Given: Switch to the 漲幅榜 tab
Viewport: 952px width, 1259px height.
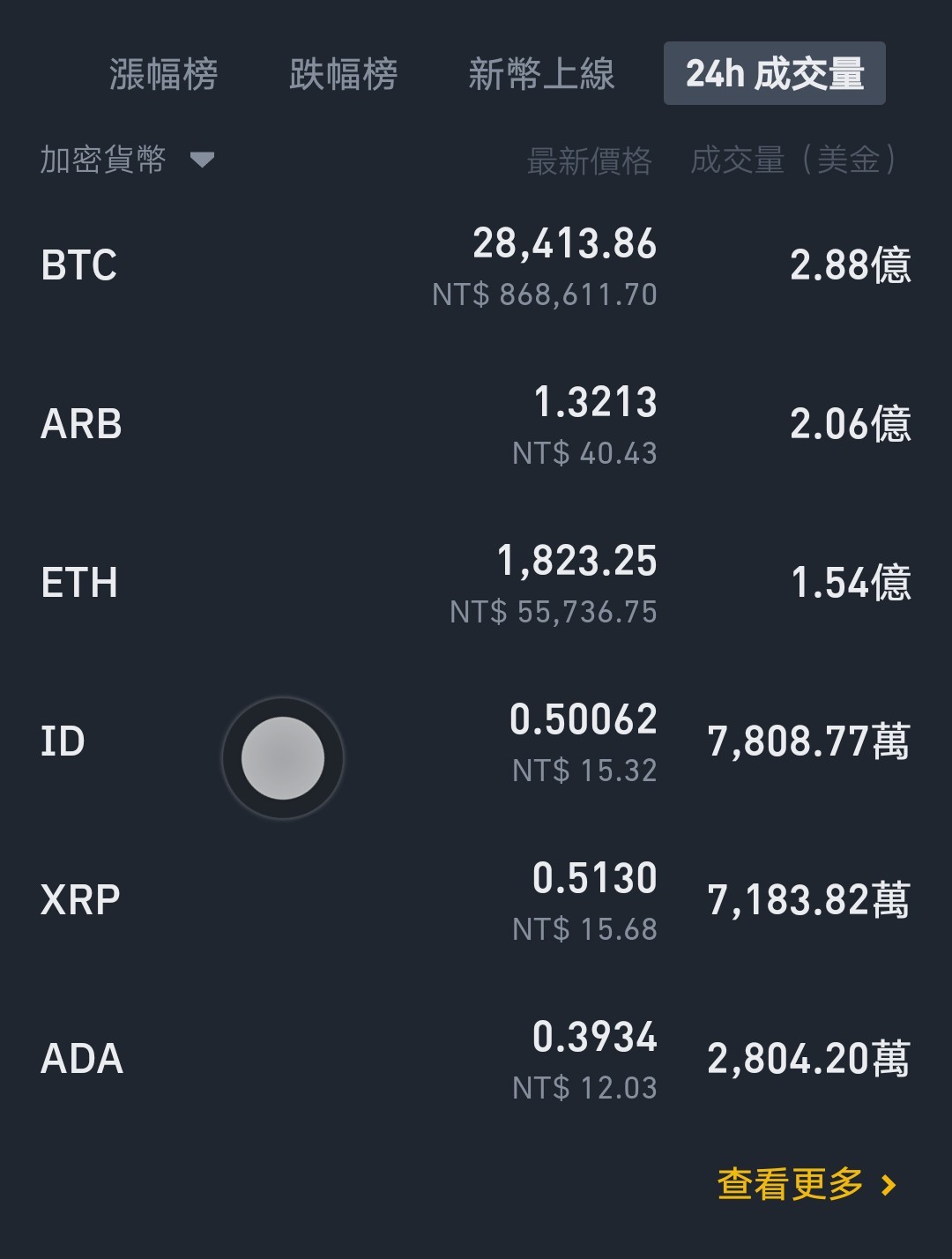Looking at the screenshot, I should point(164,74).
